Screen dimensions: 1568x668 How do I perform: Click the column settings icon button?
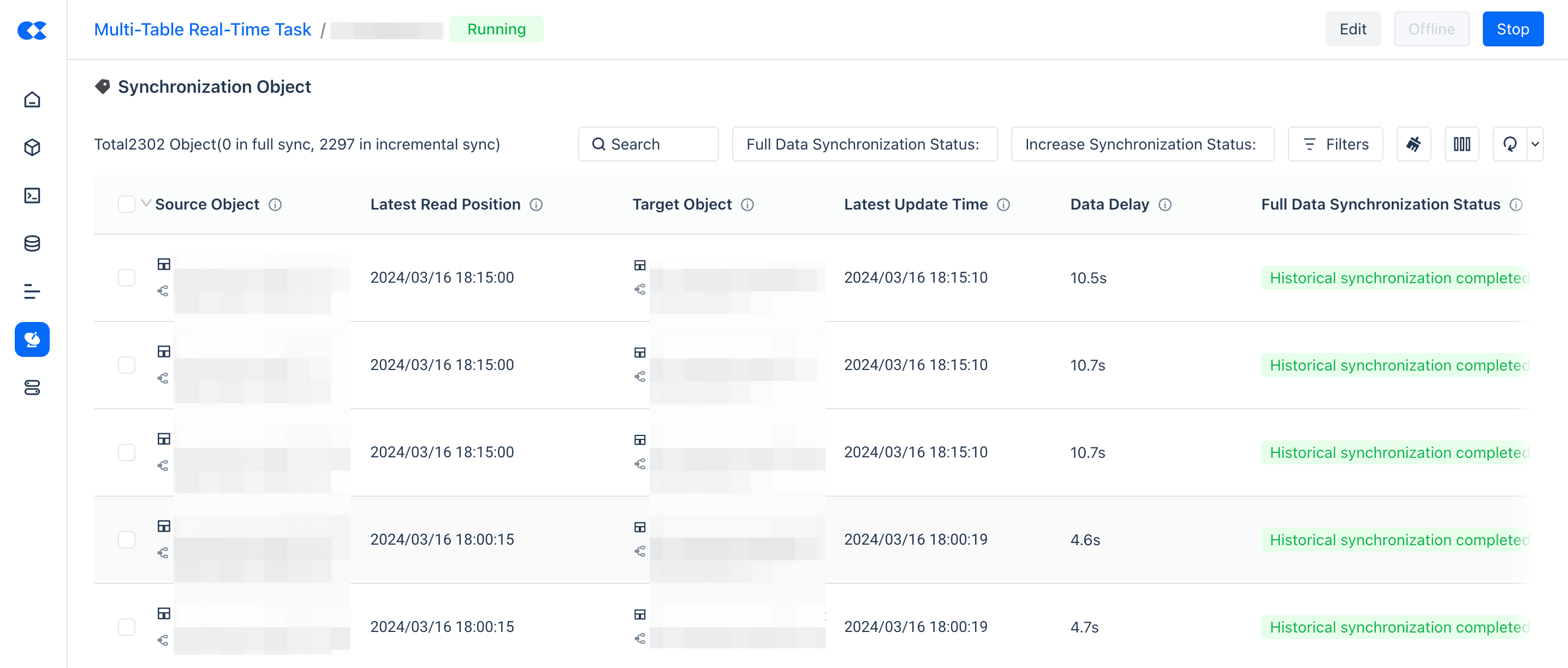[x=1462, y=144]
